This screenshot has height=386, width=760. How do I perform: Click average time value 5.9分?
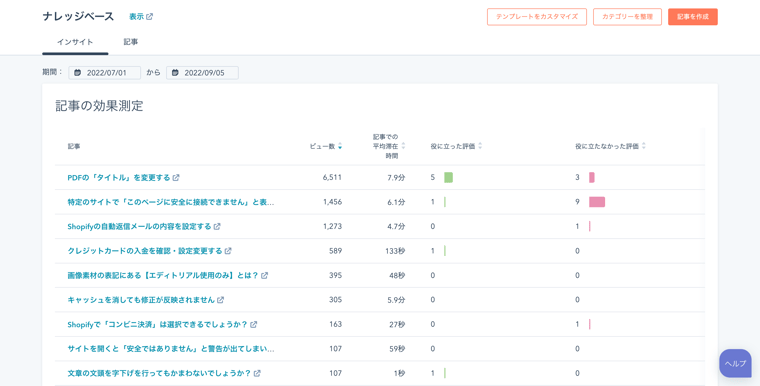pos(396,300)
